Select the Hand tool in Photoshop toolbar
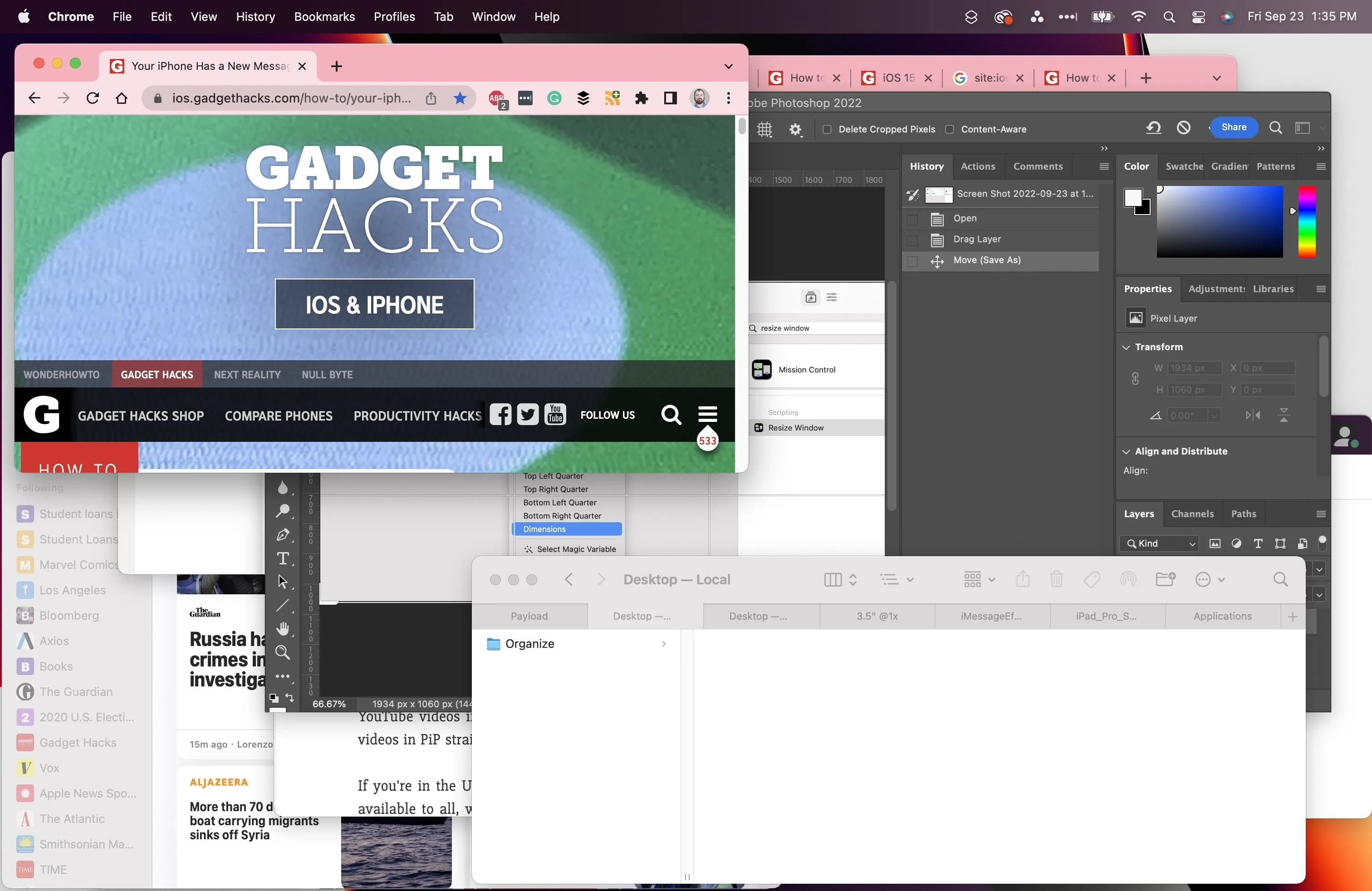Viewport: 1372px width, 891px height. pos(283,629)
